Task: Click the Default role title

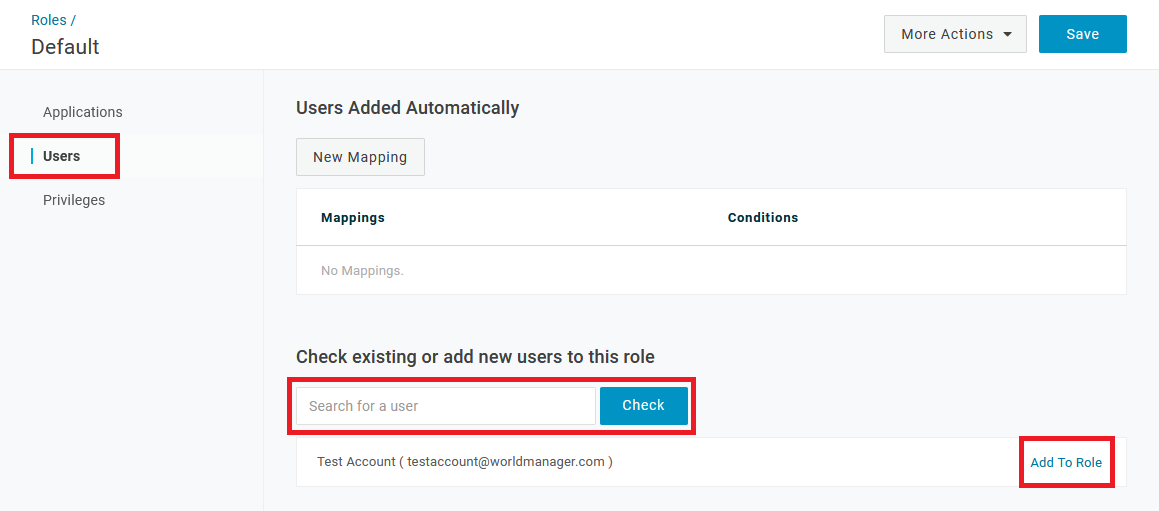Action: point(65,47)
